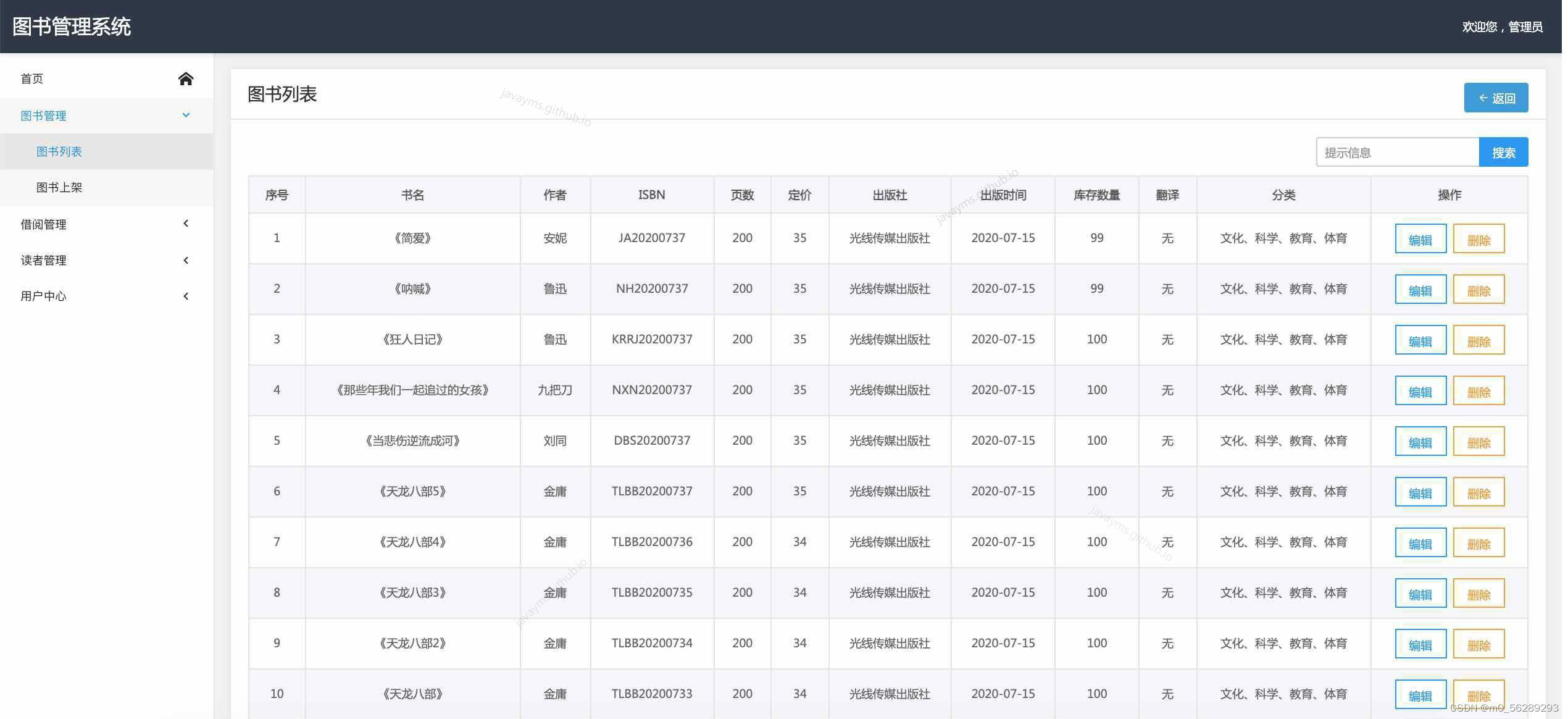This screenshot has width=1568, height=719.
Task: Expand the 读者管理 menu arrow
Action: click(x=186, y=260)
